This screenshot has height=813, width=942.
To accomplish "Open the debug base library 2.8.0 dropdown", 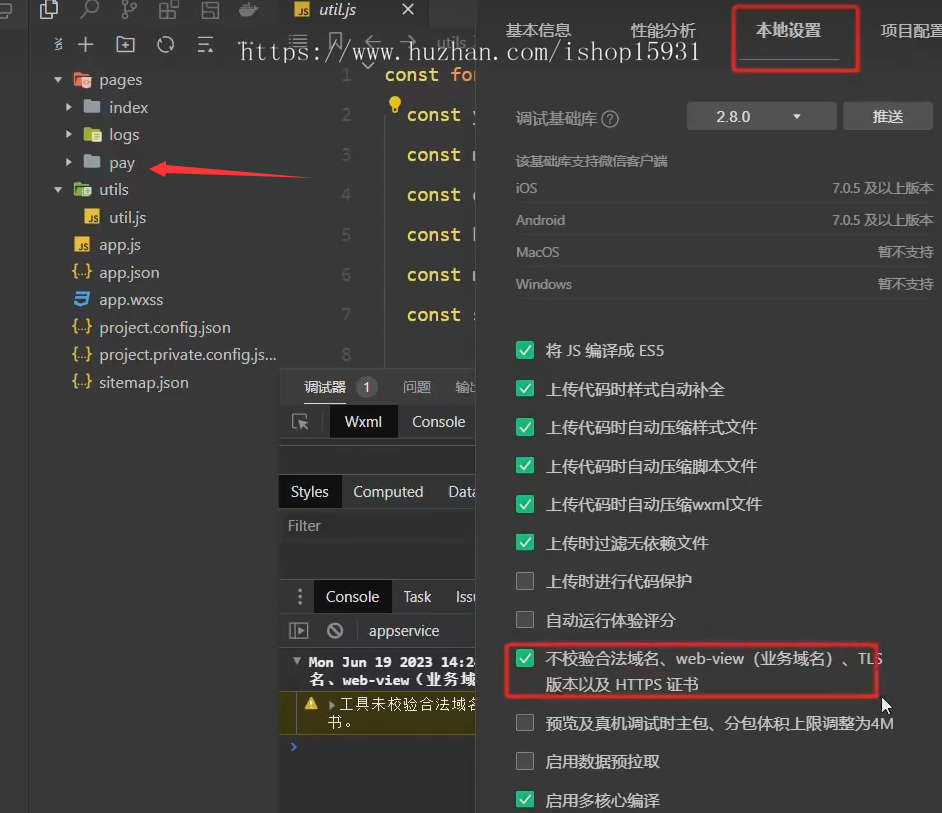I will [x=761, y=117].
